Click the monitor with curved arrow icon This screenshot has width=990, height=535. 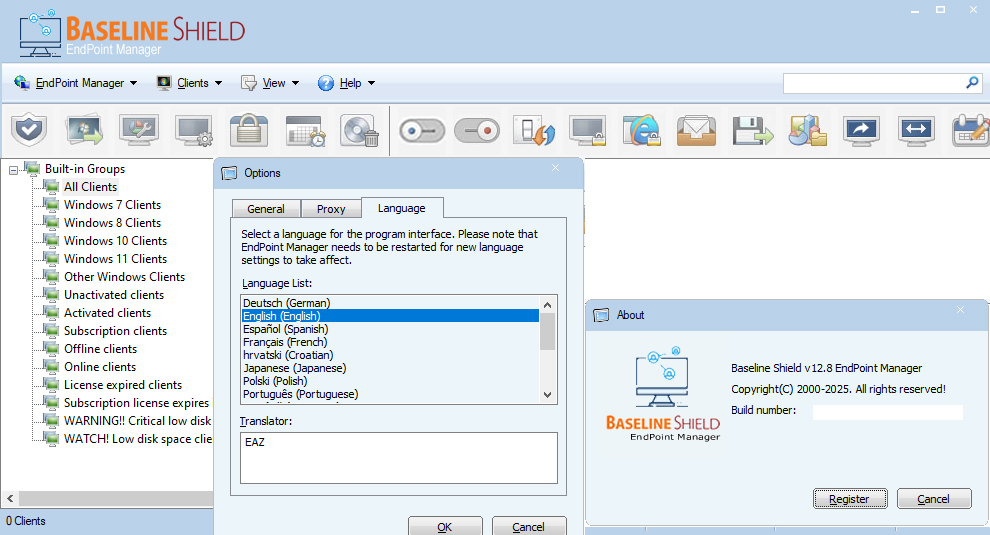pos(861,131)
